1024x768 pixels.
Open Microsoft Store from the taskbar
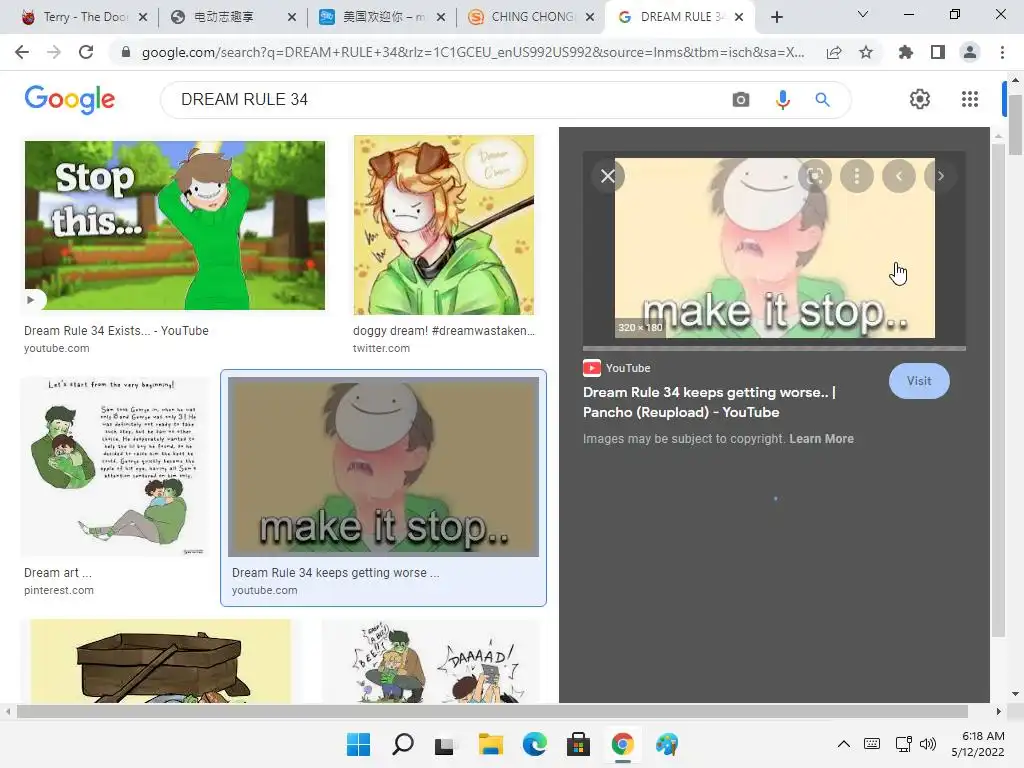578,744
